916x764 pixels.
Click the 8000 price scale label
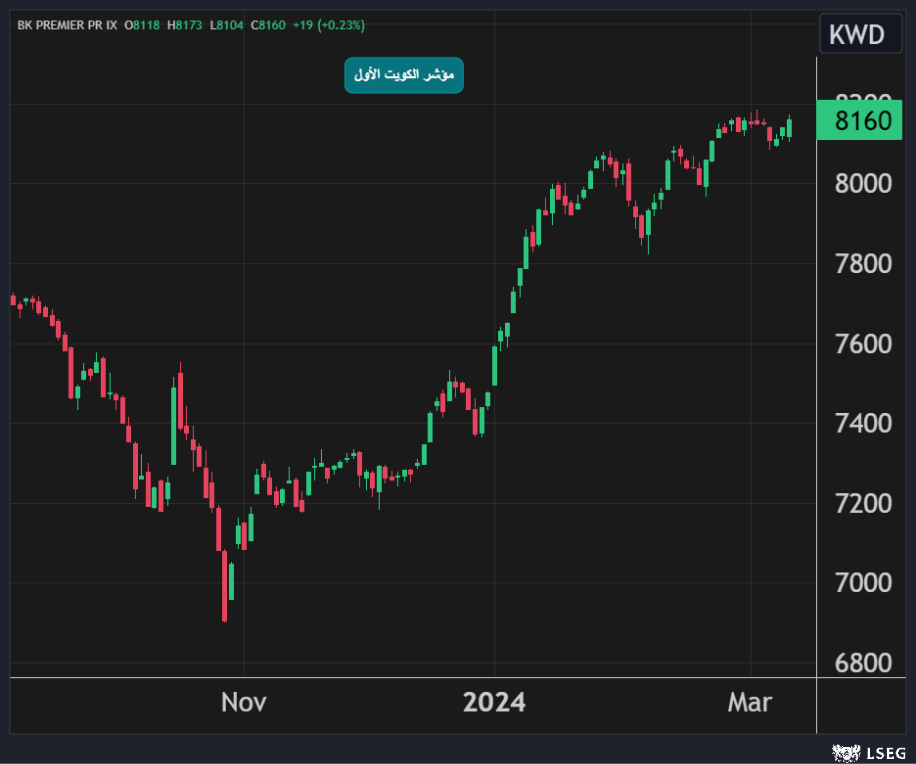click(x=862, y=184)
